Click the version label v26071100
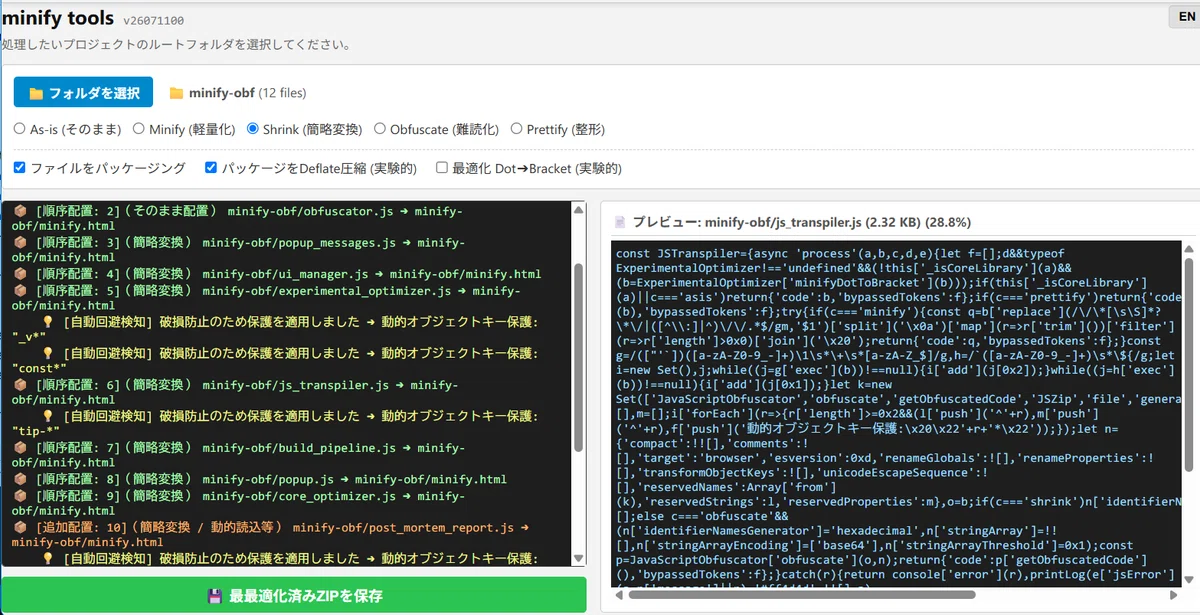 (x=153, y=20)
